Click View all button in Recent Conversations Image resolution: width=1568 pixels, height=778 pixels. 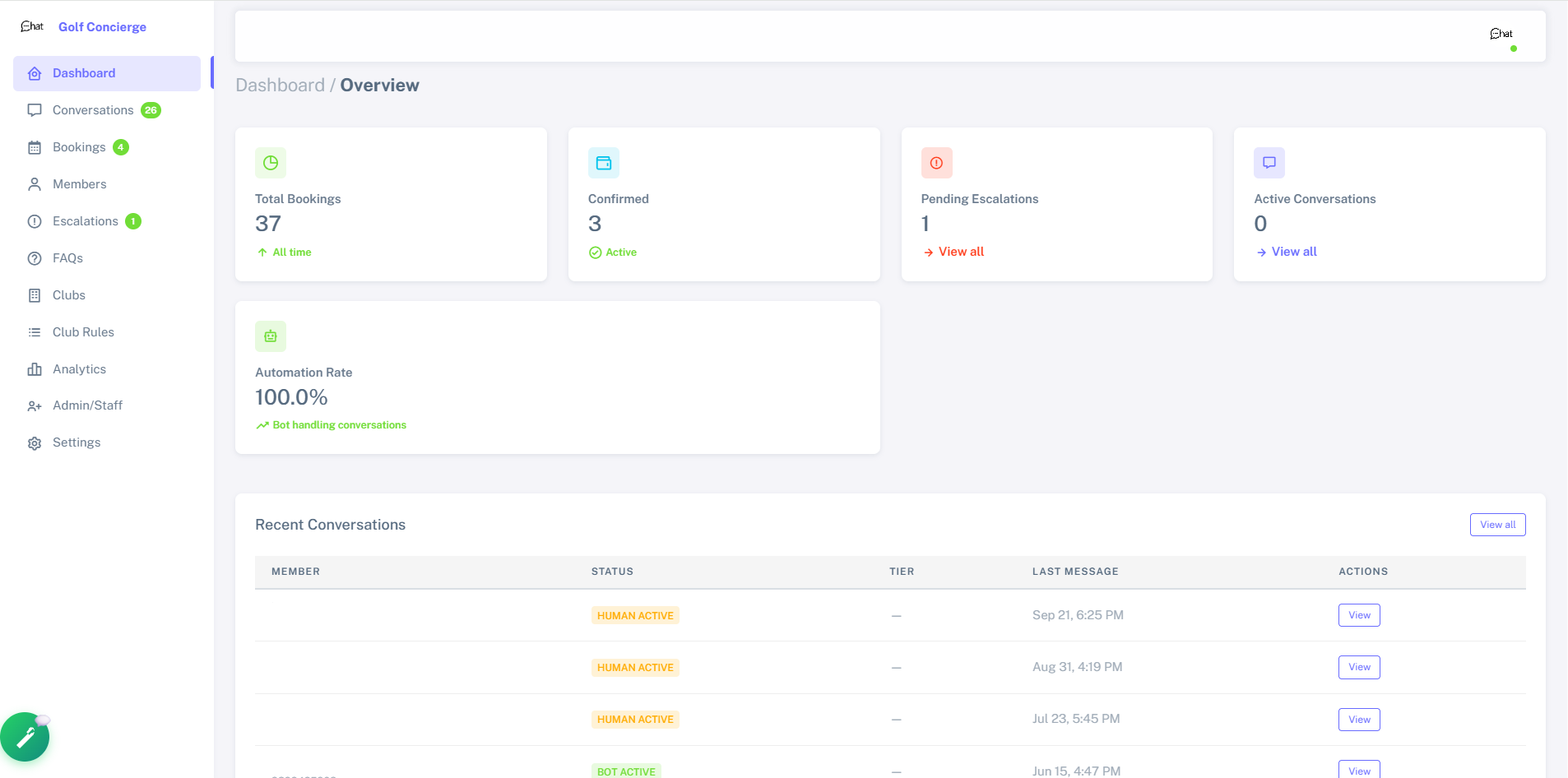point(1497,525)
